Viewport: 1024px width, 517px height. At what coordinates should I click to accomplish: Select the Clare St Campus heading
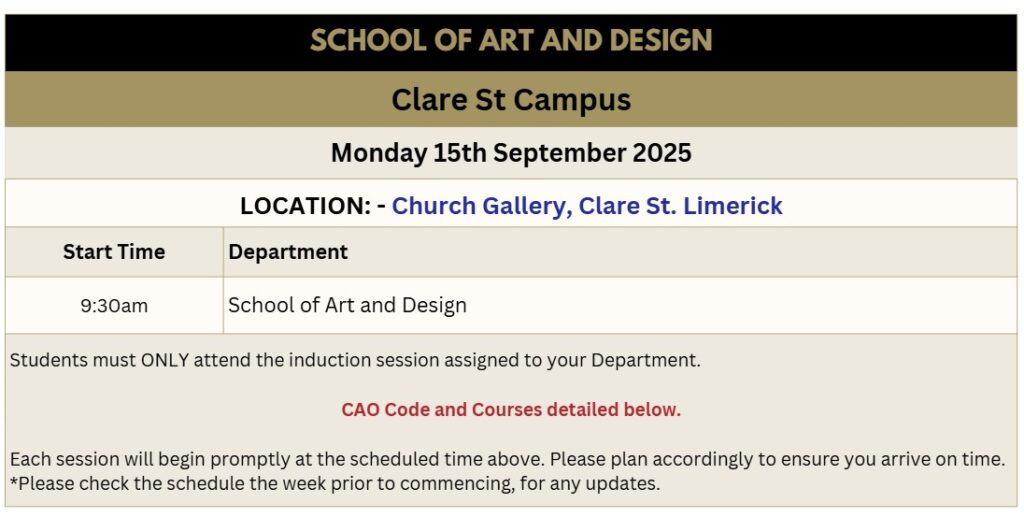pos(511,100)
